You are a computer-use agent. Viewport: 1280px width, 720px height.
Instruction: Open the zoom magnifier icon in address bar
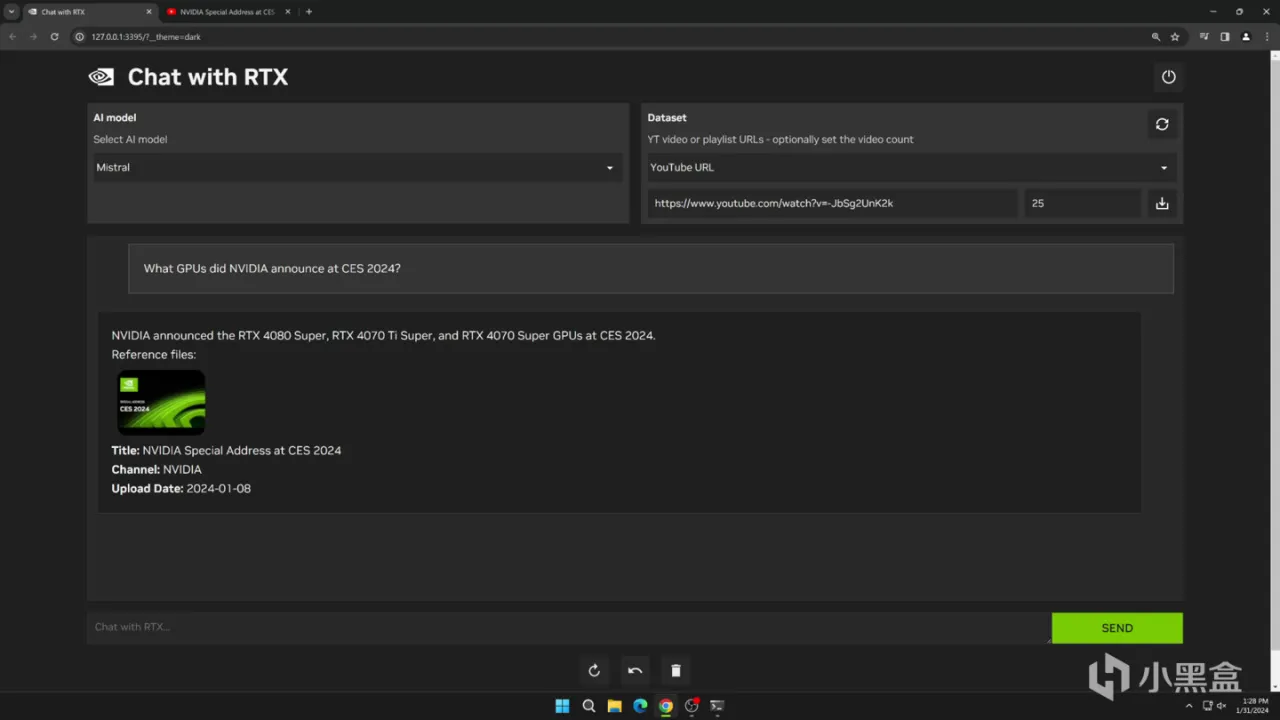[1156, 36]
